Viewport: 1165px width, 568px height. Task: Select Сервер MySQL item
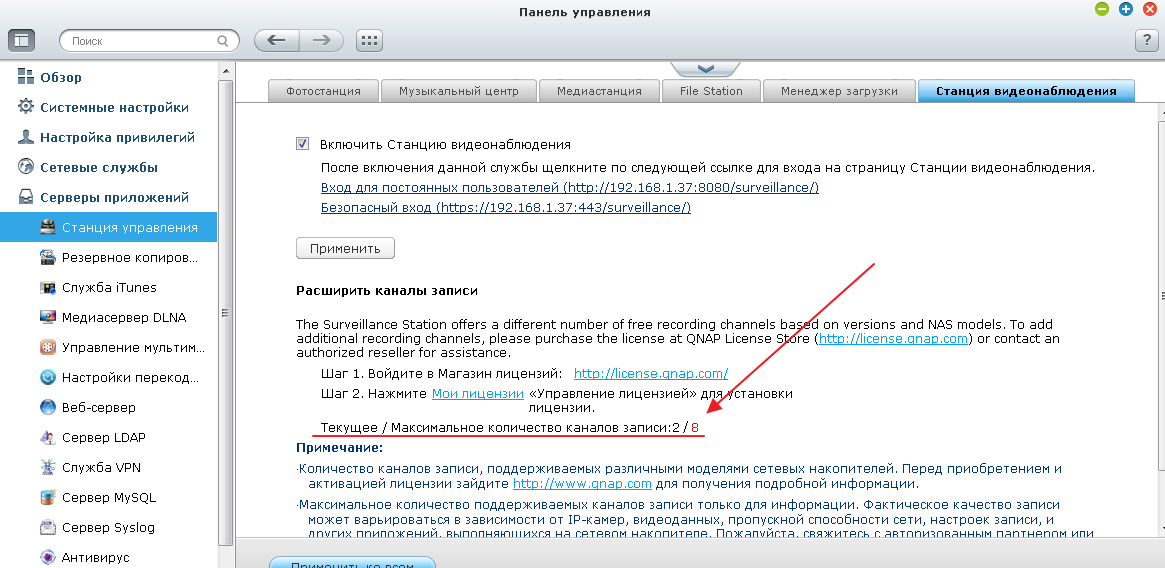click(108, 497)
